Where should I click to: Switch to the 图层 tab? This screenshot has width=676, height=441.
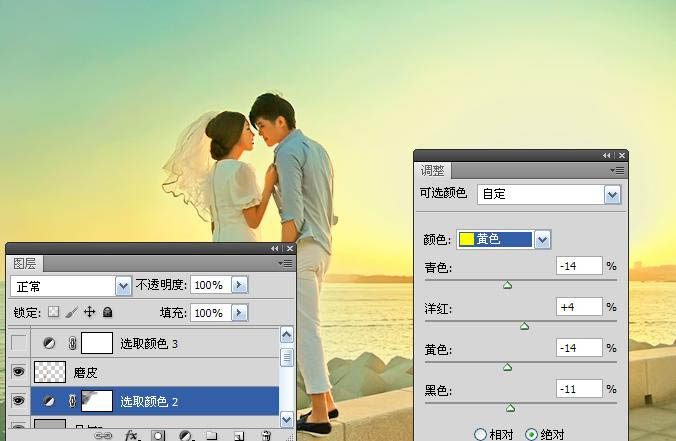(x=25, y=264)
